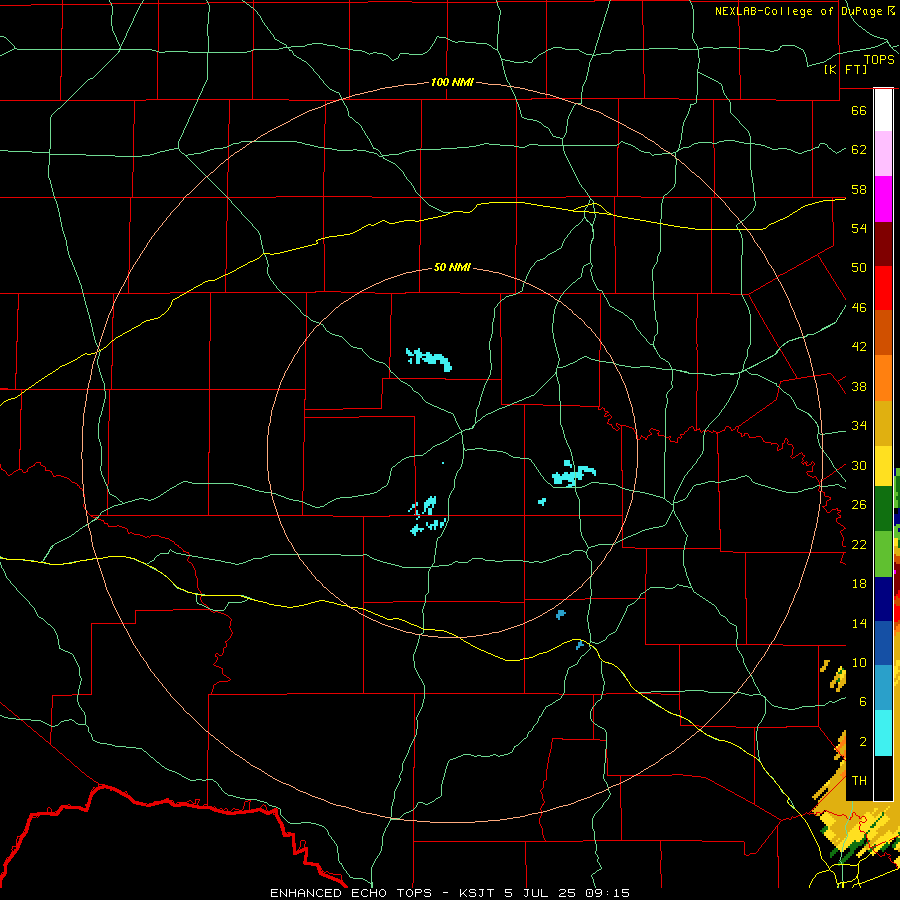Click the '26' legend value
Viewport: 900px width, 900px height.
[x=859, y=505]
